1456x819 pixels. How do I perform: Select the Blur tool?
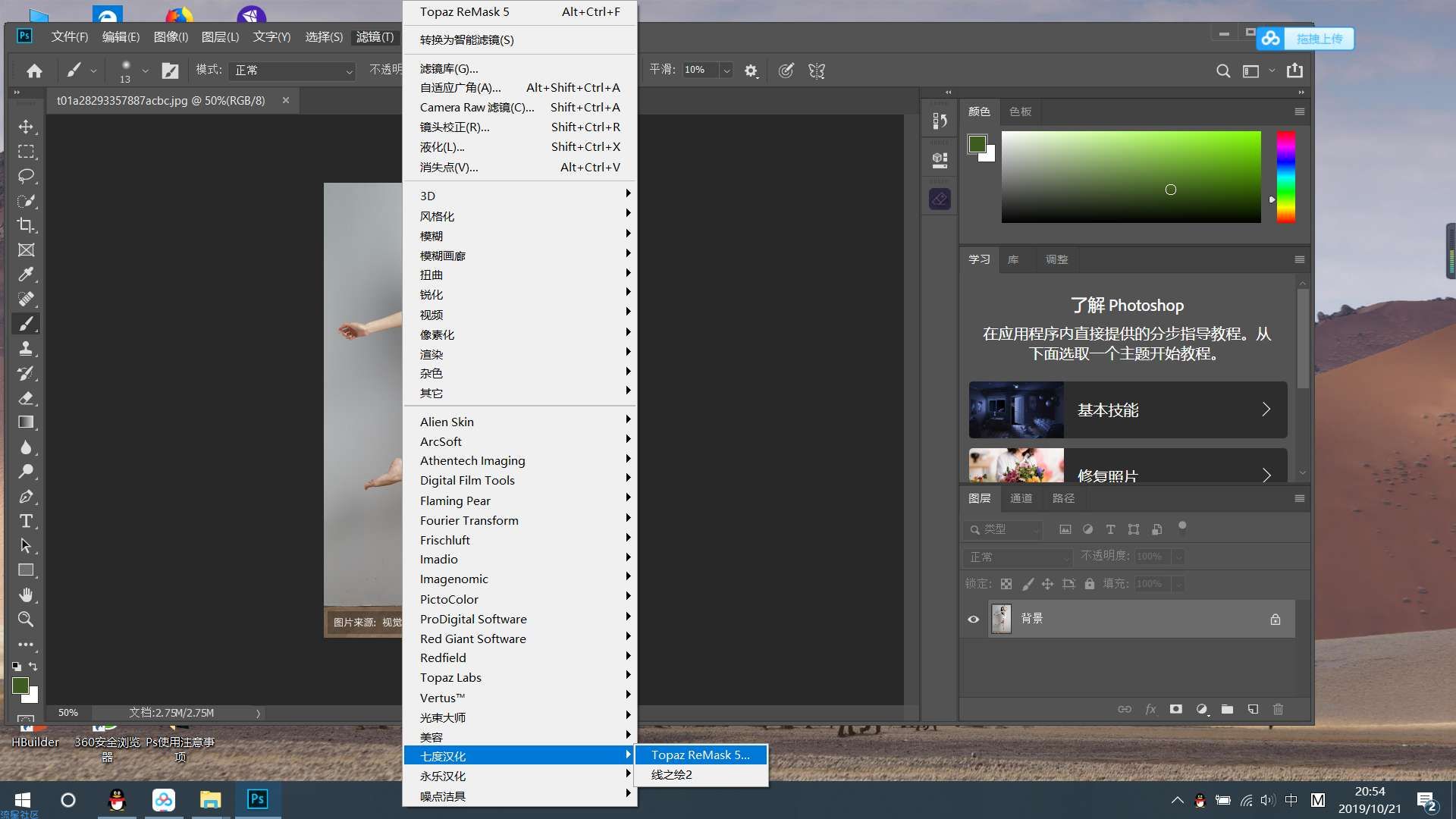point(26,447)
